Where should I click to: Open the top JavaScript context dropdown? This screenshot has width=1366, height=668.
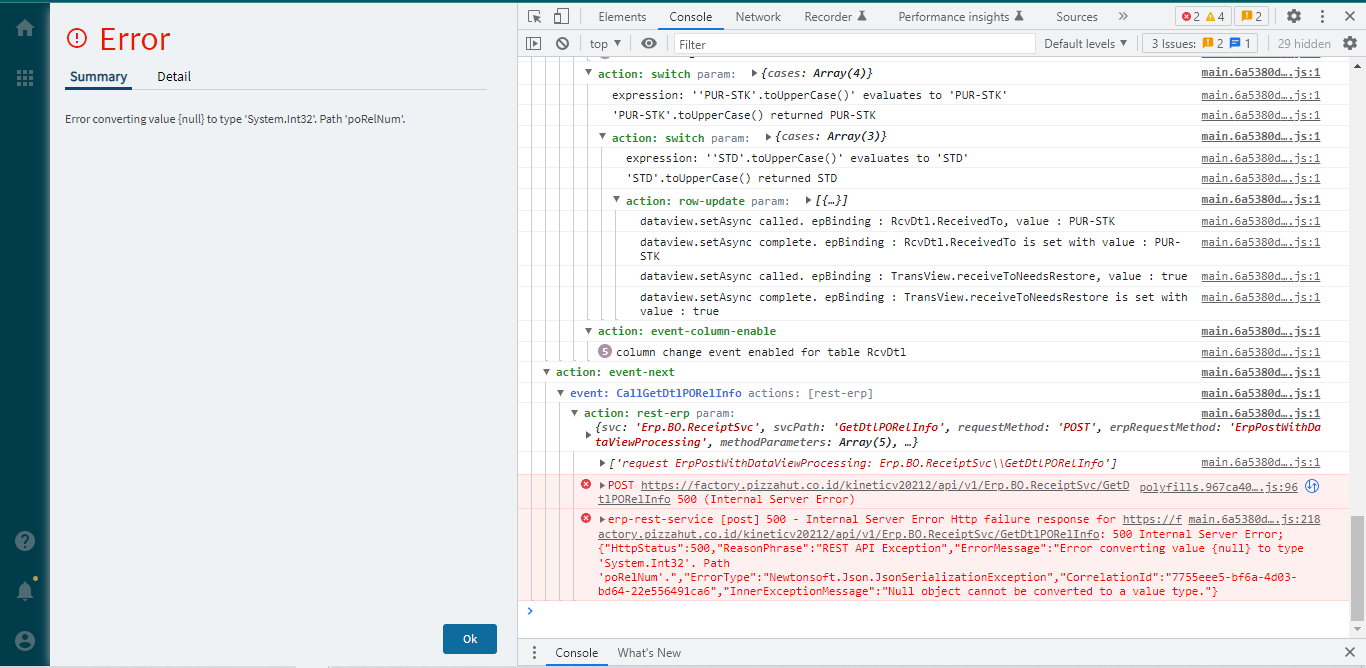click(x=605, y=43)
